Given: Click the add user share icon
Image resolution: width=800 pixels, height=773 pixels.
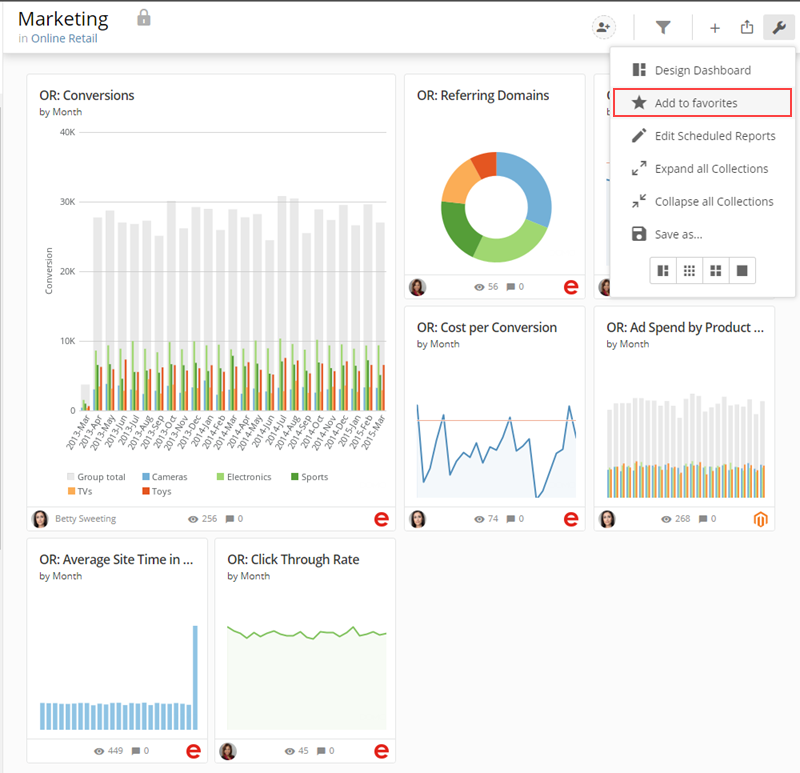Looking at the screenshot, I should pos(604,27).
